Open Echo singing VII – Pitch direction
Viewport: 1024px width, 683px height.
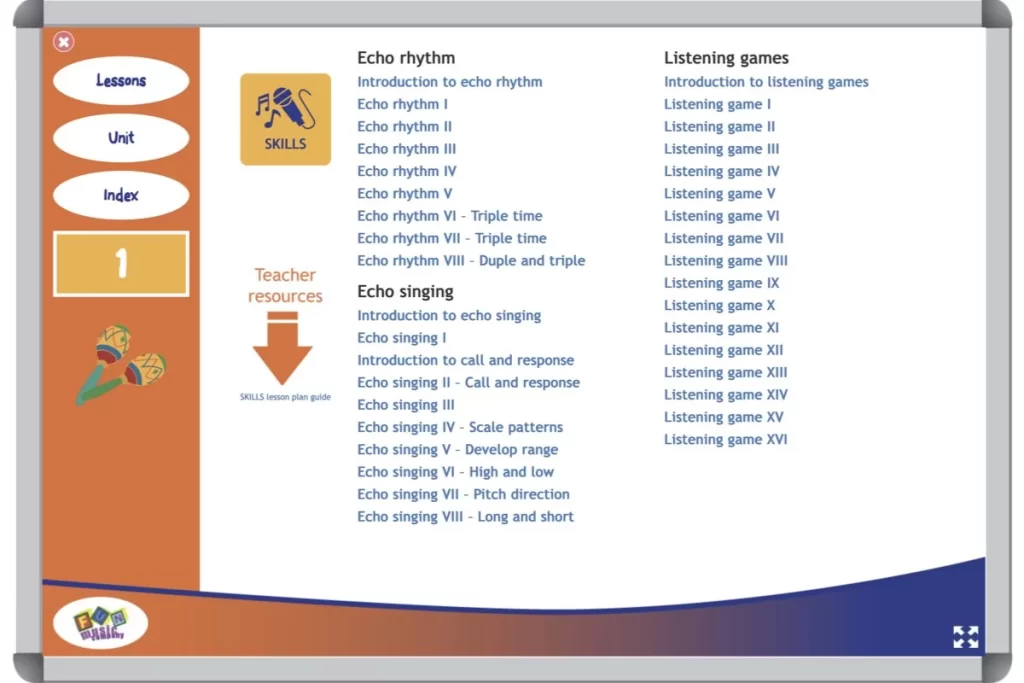(x=463, y=494)
